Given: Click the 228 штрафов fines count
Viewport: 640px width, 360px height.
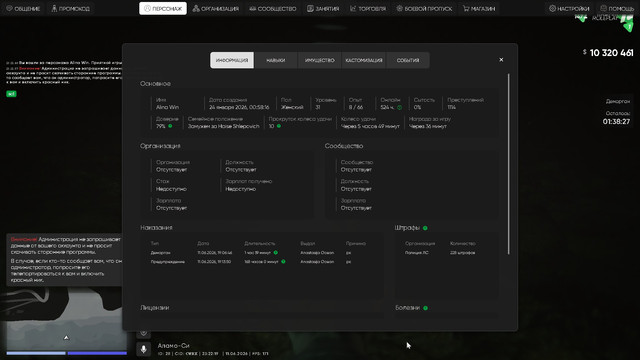Looking at the screenshot, I should point(462,253).
